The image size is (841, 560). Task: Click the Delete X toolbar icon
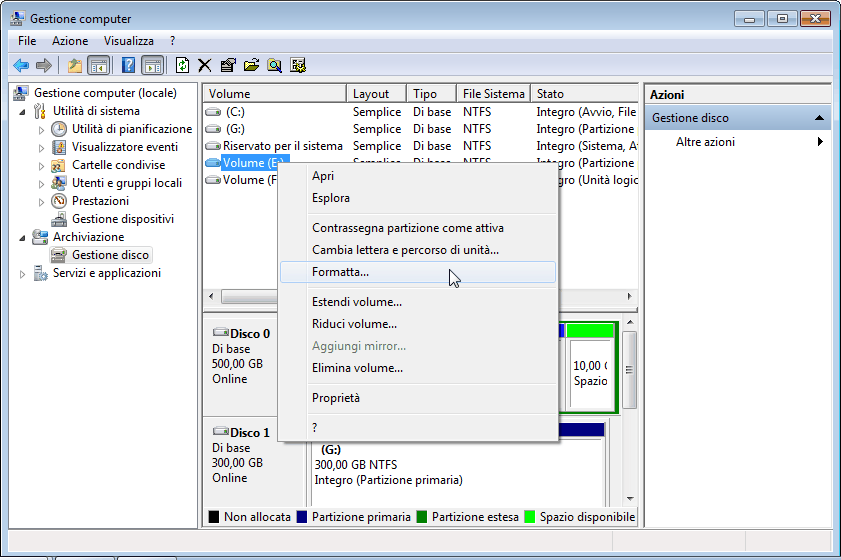click(x=204, y=65)
